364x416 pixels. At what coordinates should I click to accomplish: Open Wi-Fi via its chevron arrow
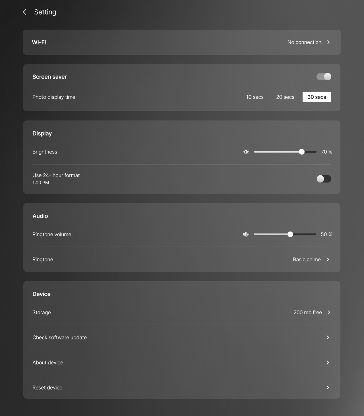pyautogui.click(x=328, y=42)
